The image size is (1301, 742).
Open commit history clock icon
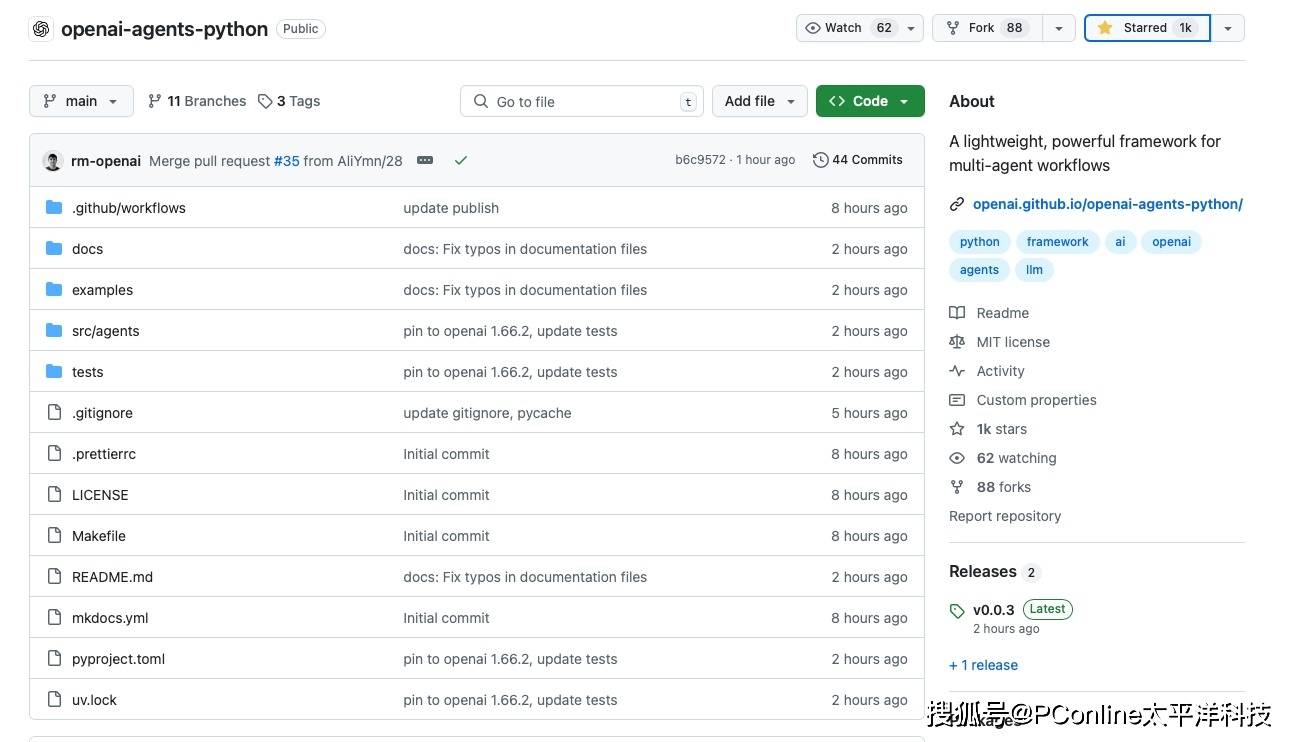820,160
